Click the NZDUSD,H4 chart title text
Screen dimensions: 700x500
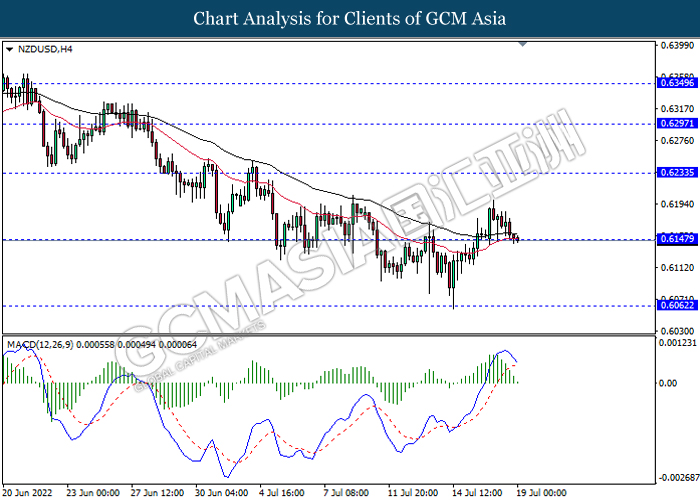click(x=45, y=49)
